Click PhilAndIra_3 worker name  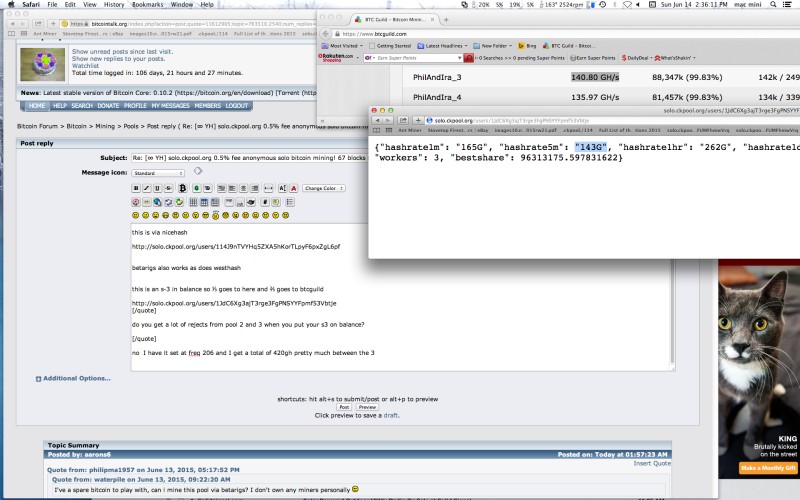(x=437, y=78)
